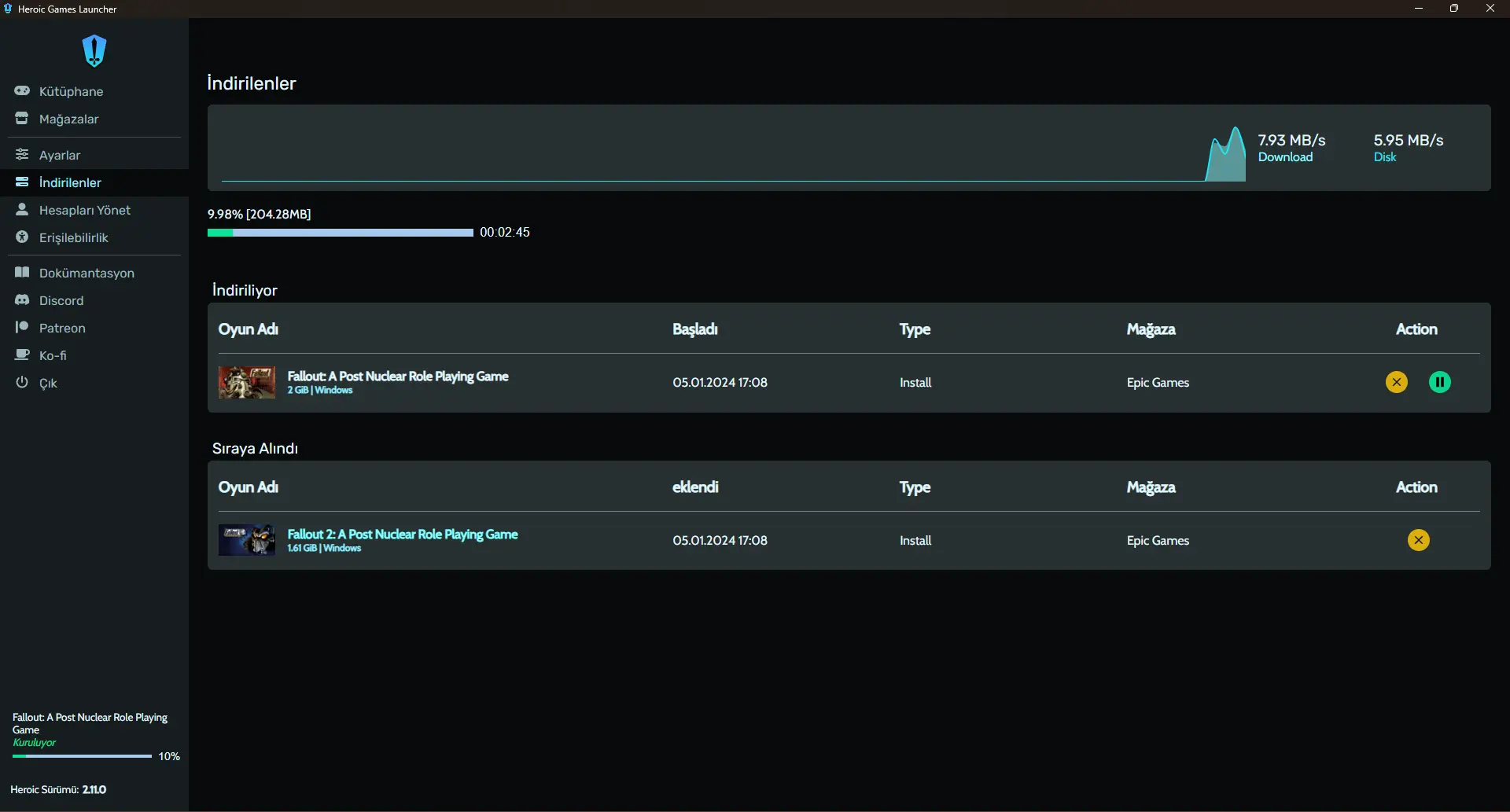This screenshot has width=1510, height=812.
Task: Click Başladı column header
Action: click(695, 329)
